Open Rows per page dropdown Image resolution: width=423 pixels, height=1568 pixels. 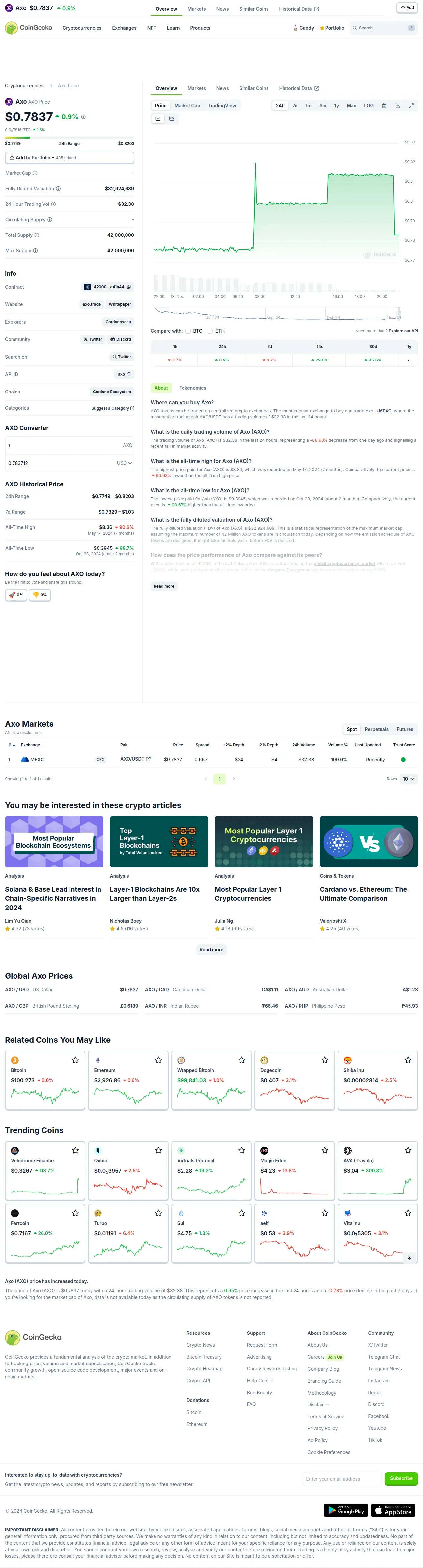coord(409,778)
